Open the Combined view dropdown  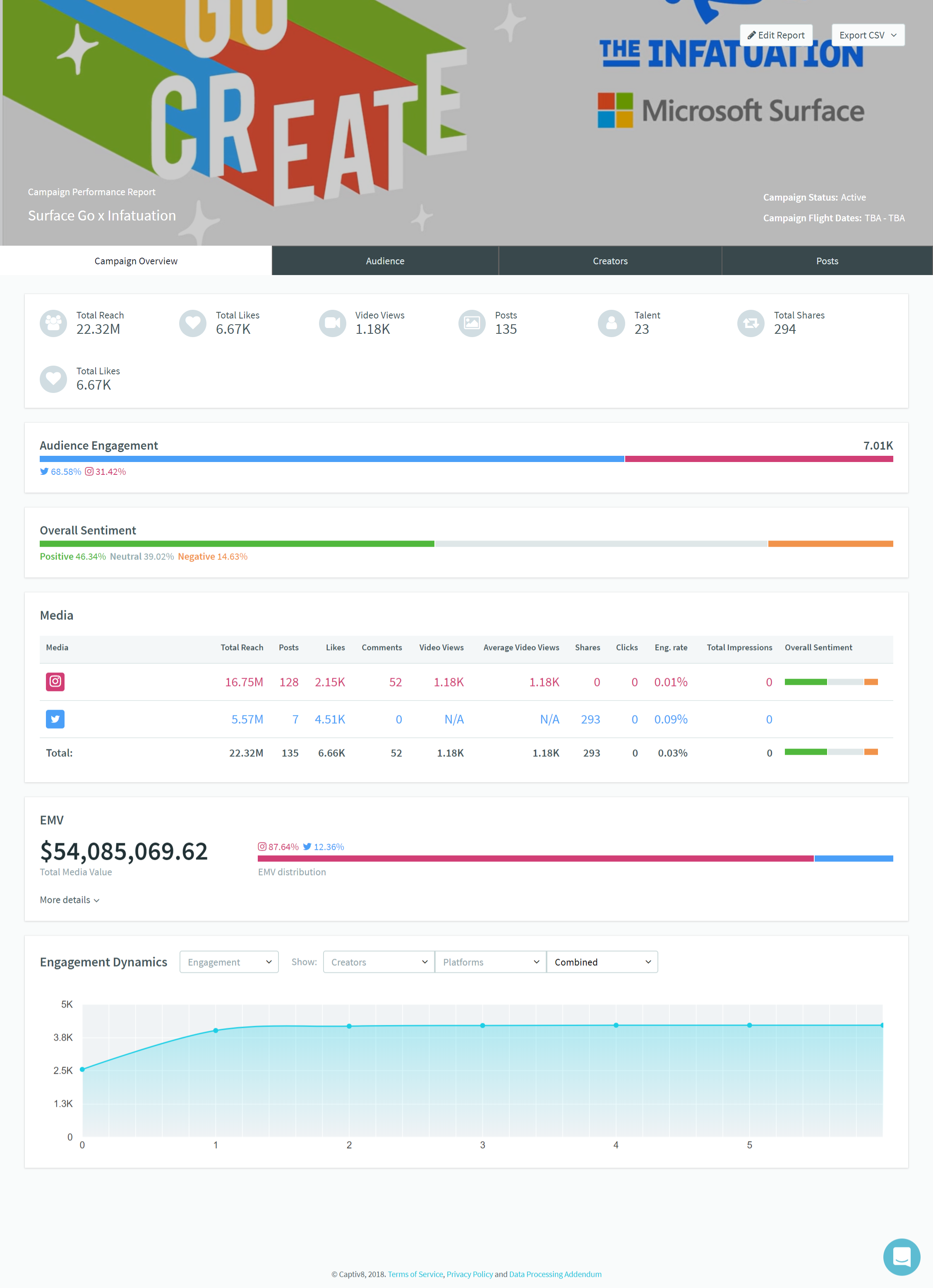point(602,962)
